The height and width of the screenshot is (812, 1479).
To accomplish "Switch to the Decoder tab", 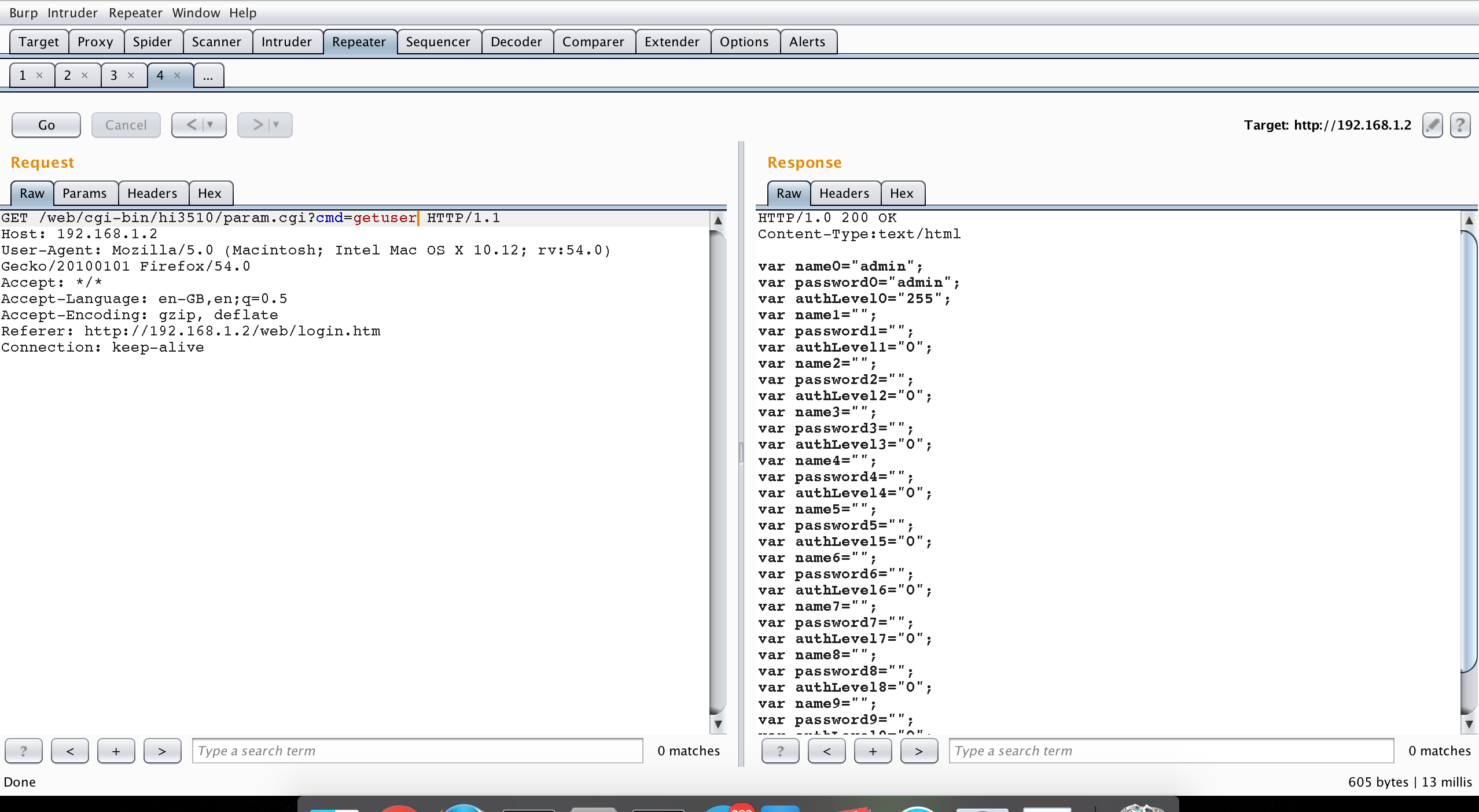I will (x=517, y=42).
